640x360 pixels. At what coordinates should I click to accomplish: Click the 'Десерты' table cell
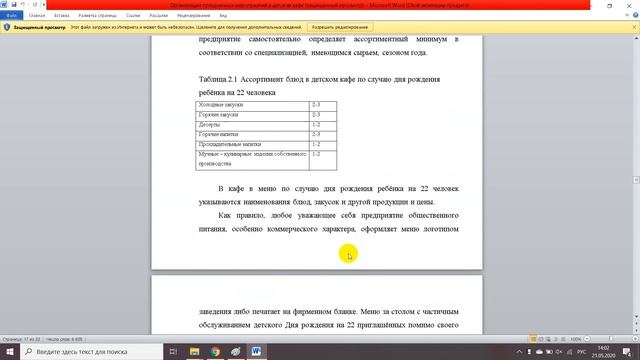252,125
